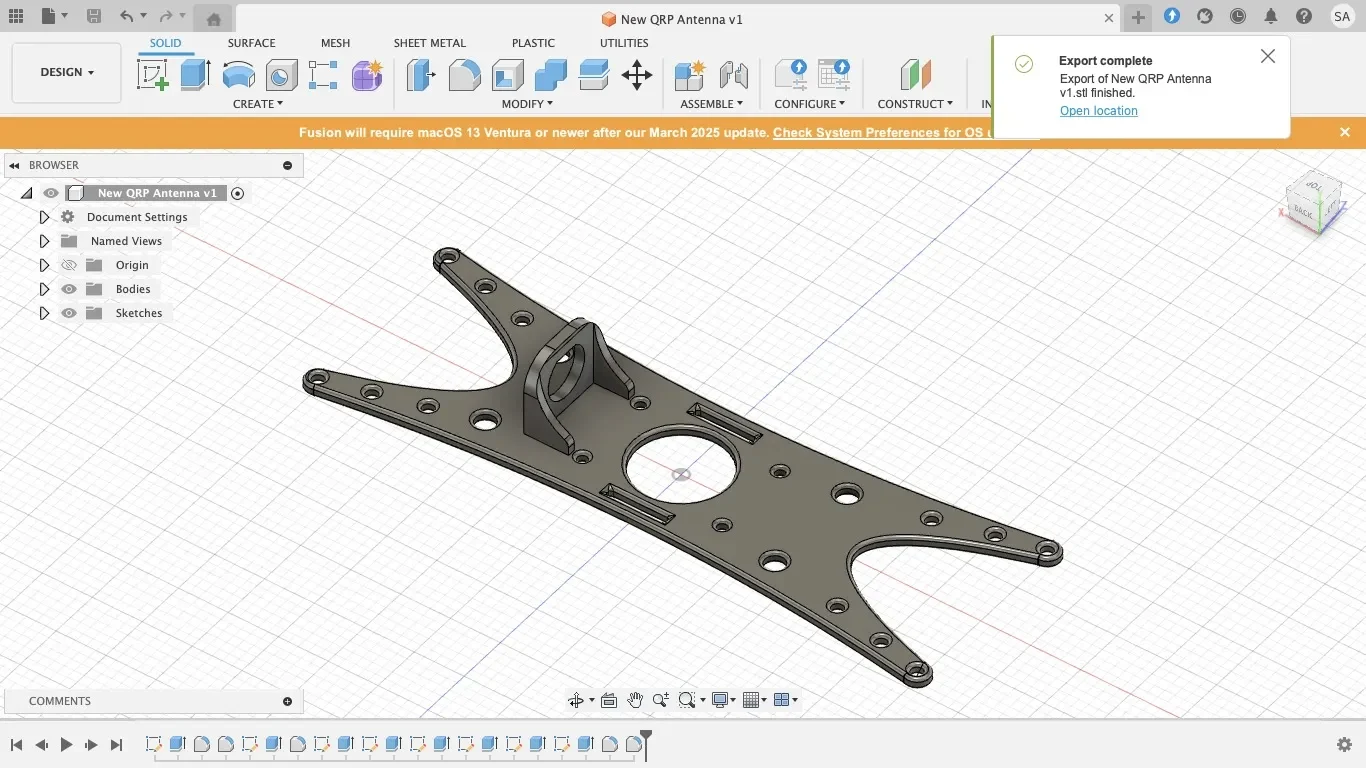The height and width of the screenshot is (768, 1366).
Task: Open the data panel grid icon
Action: (15, 16)
